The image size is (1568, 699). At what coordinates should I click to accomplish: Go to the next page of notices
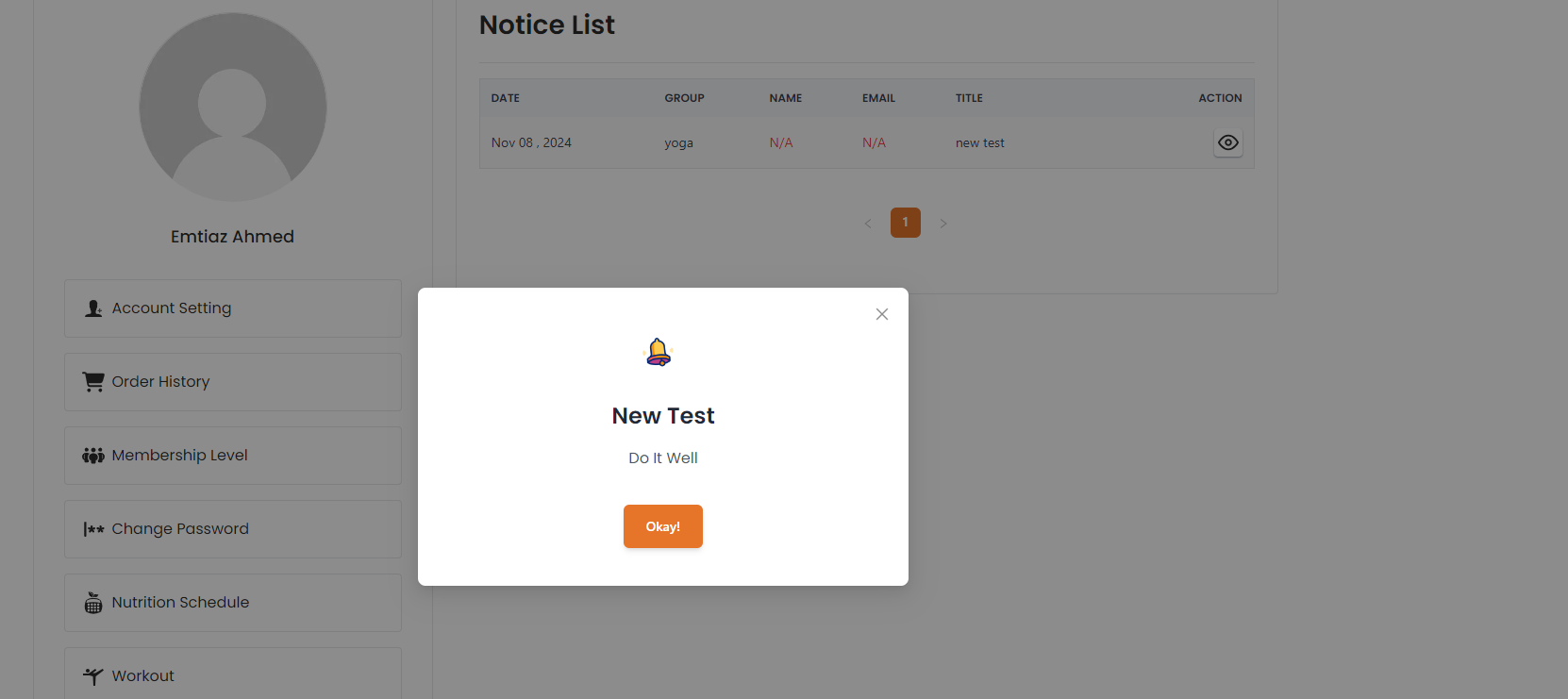click(942, 224)
